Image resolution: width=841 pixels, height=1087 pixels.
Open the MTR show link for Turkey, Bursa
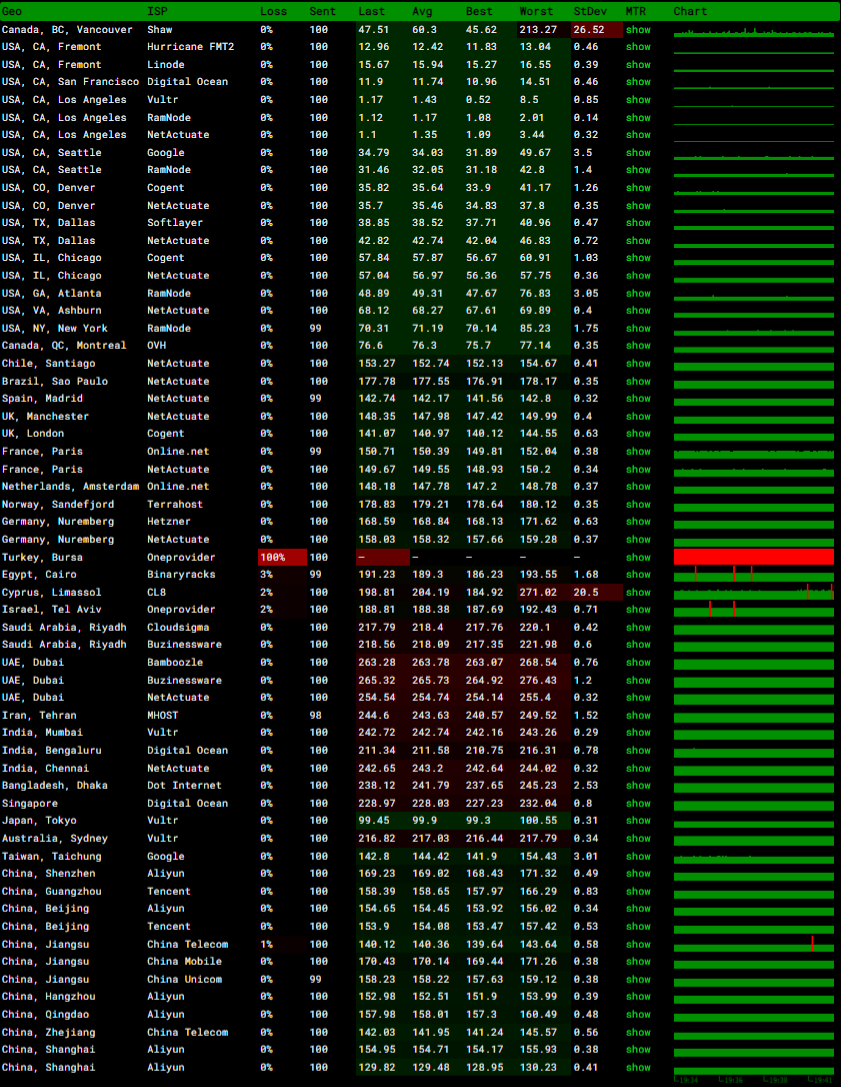pyautogui.click(x=637, y=557)
